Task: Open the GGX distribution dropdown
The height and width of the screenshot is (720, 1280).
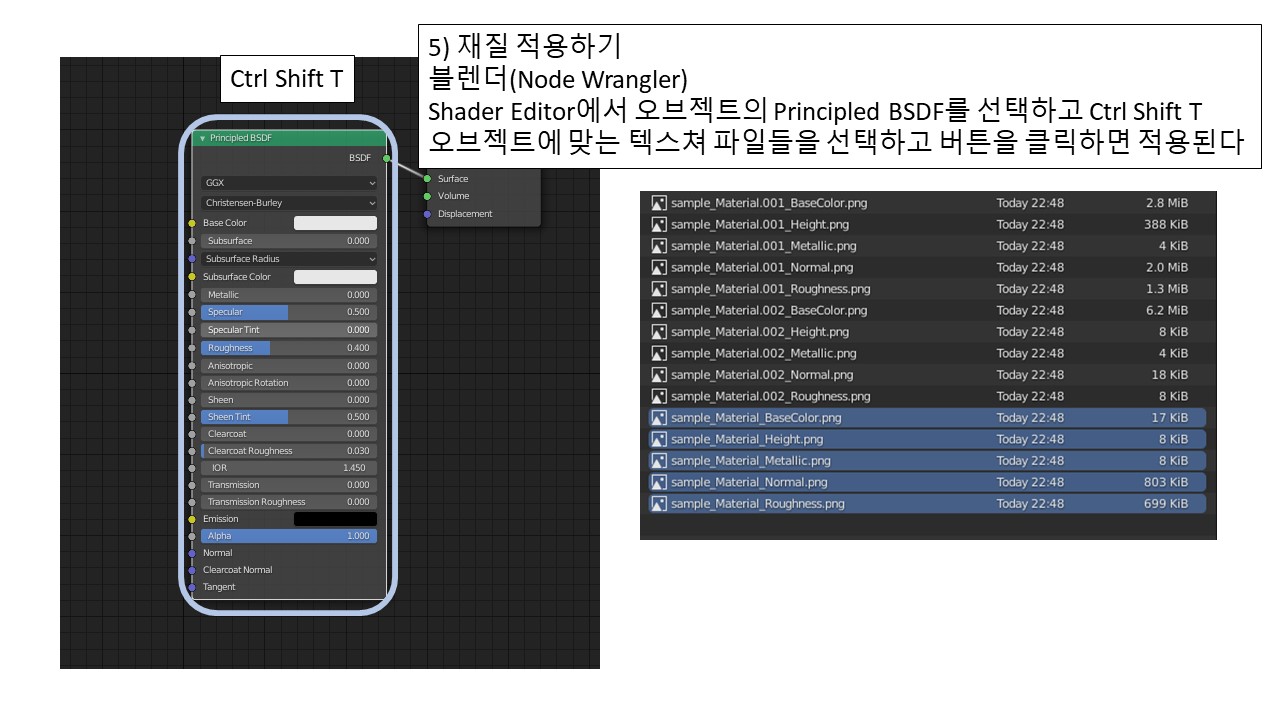Action: (x=289, y=183)
